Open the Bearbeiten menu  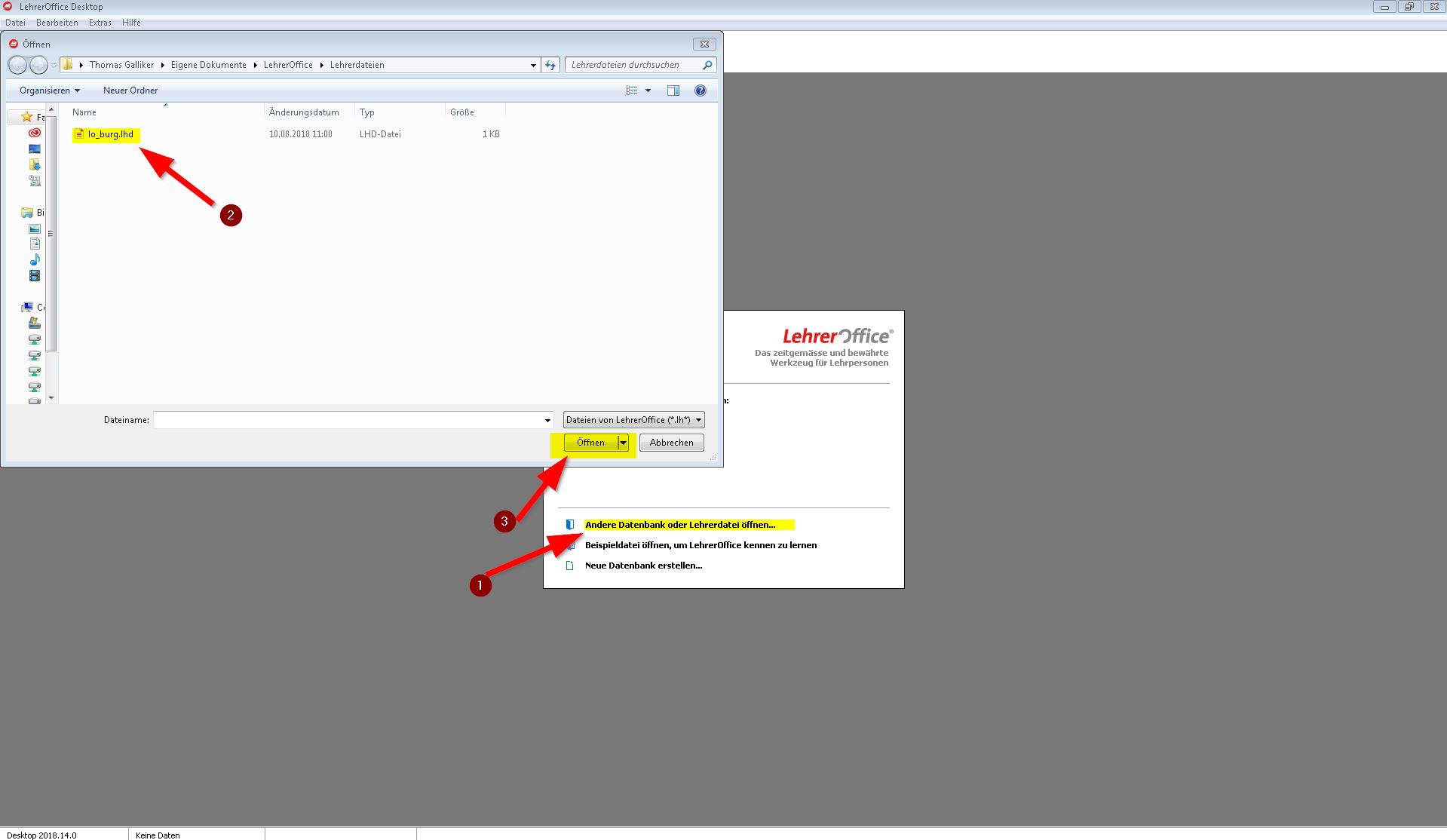click(57, 23)
